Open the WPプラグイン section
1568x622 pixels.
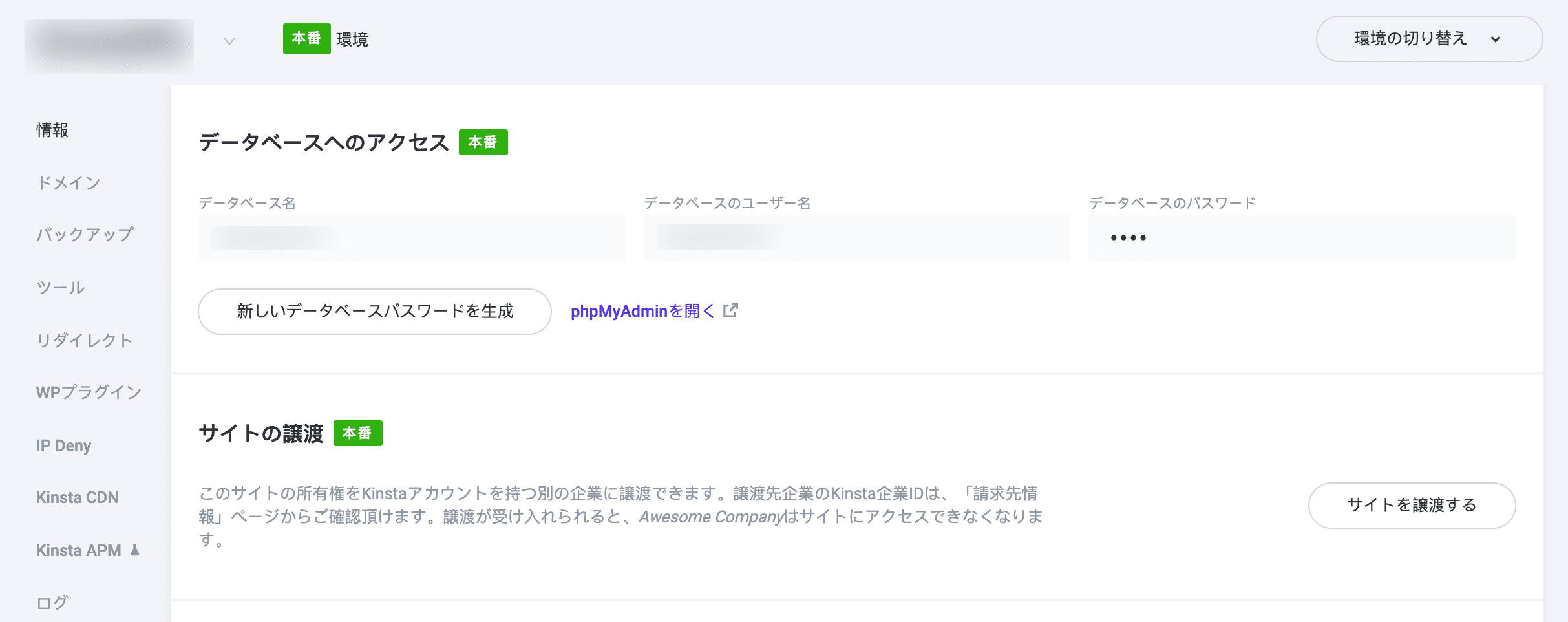click(x=89, y=392)
